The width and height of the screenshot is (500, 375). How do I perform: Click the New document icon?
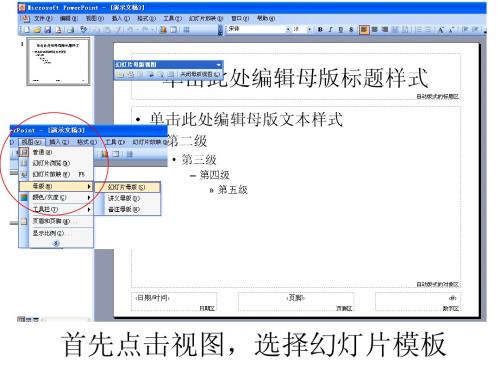tap(27, 30)
